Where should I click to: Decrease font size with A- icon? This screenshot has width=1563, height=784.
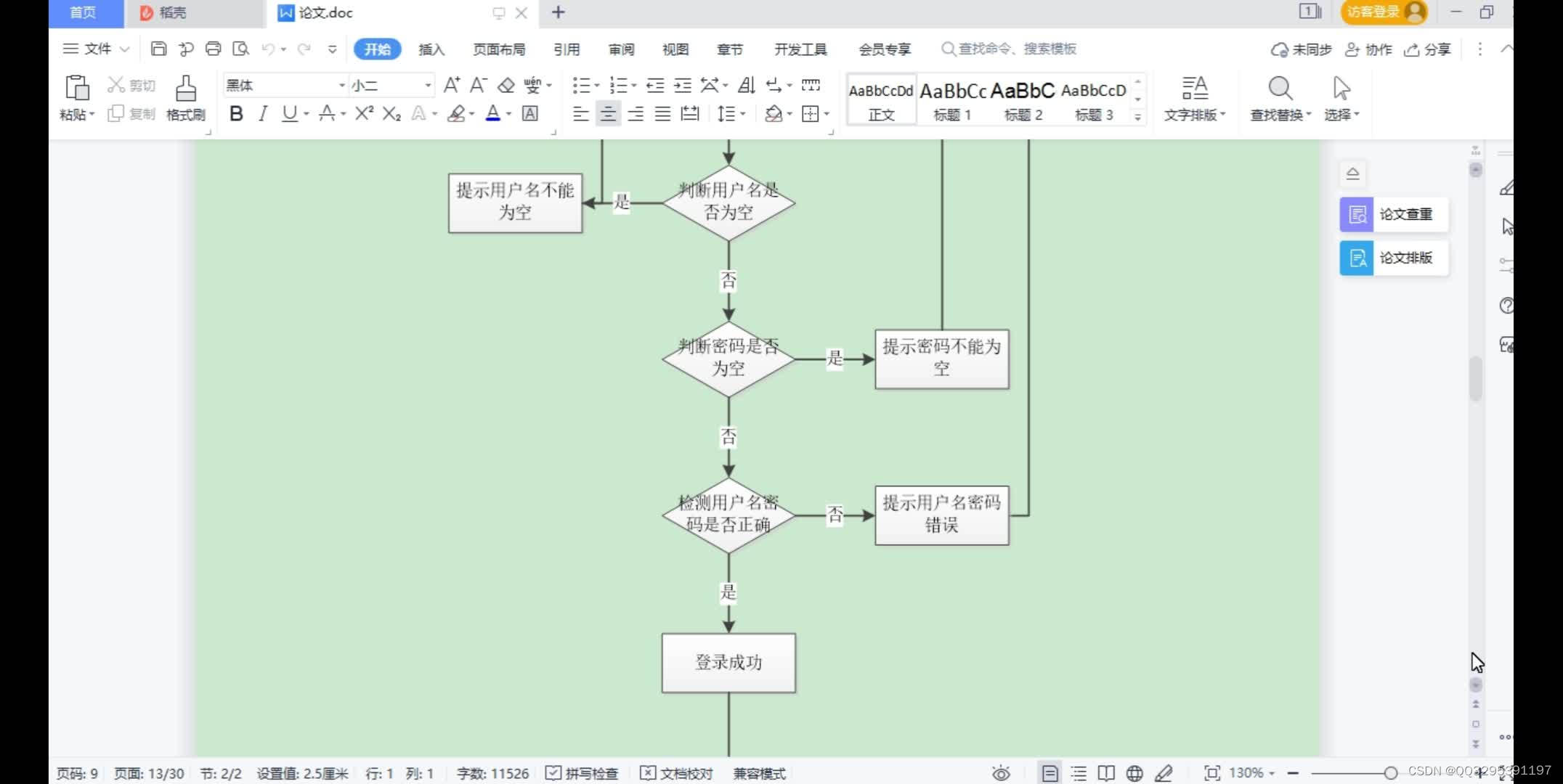(x=478, y=85)
